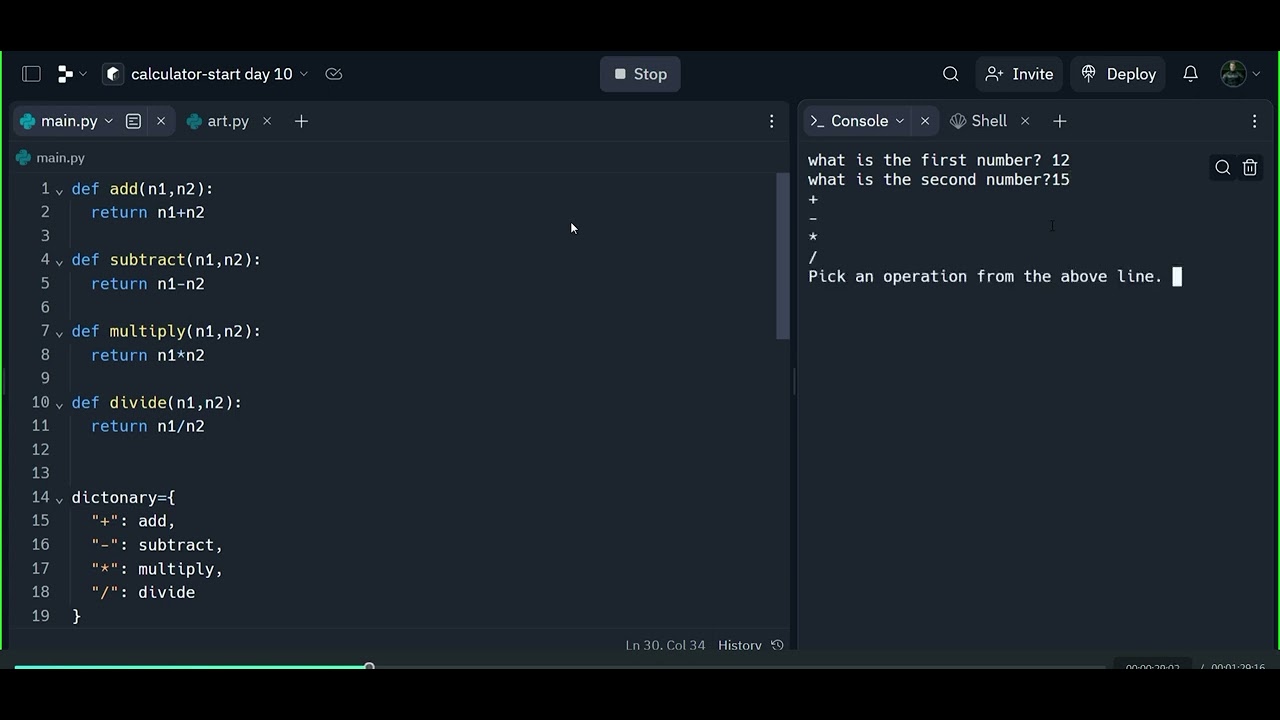Click the editor vertical scrollbar

point(783,257)
